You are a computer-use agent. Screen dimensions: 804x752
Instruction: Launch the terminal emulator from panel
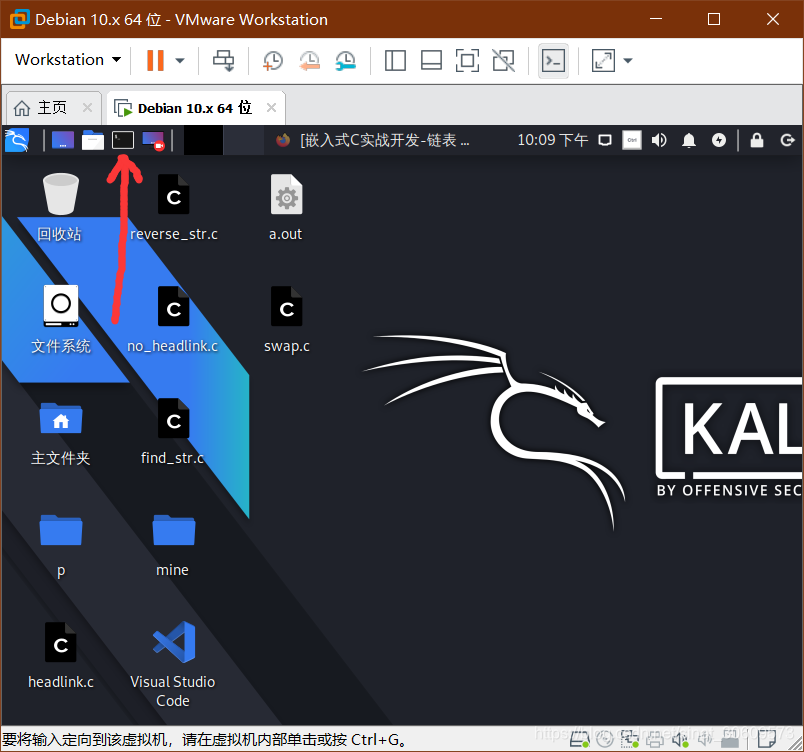(x=123, y=140)
